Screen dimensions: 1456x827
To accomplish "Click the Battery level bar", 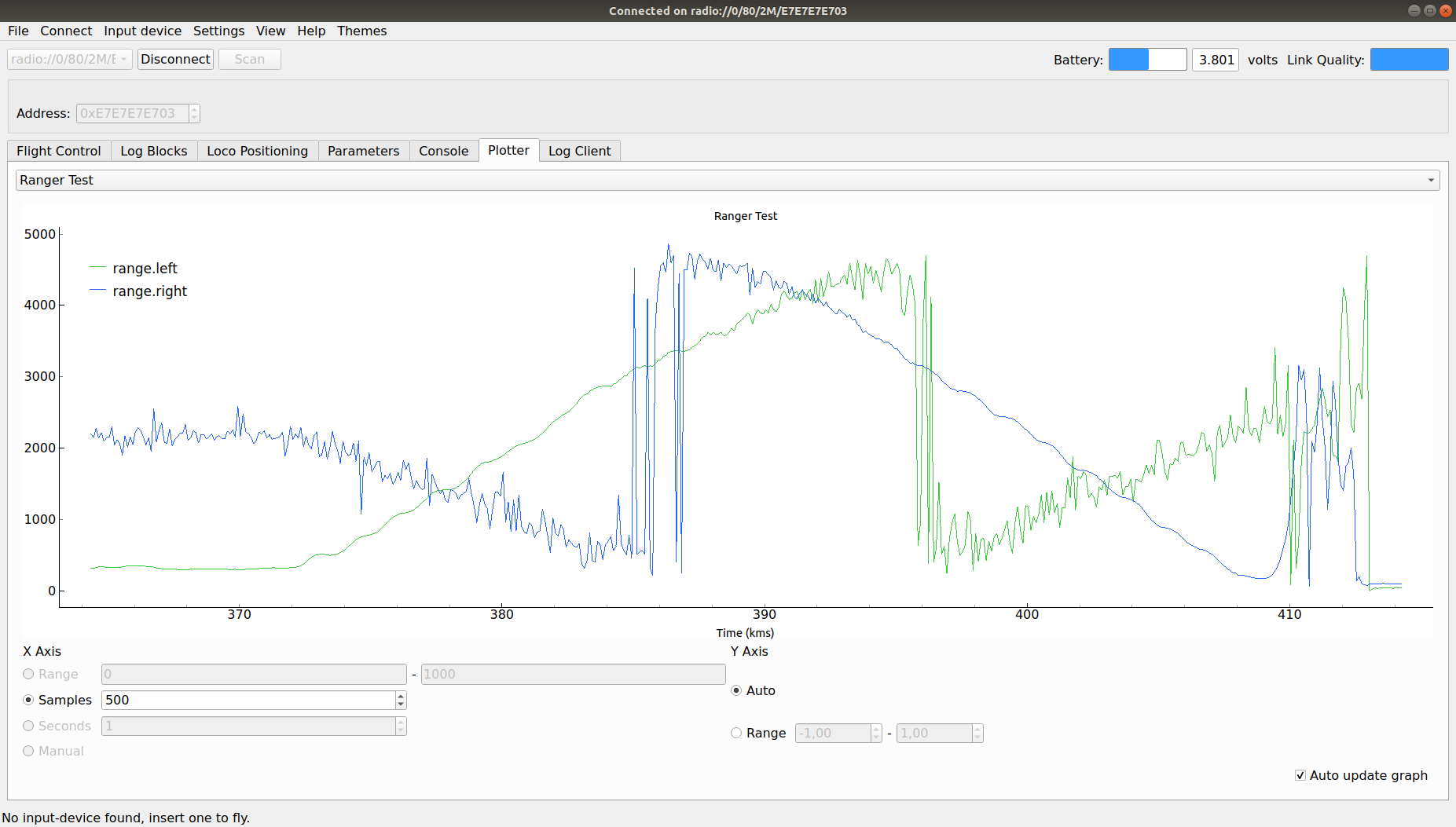I will [x=1147, y=60].
